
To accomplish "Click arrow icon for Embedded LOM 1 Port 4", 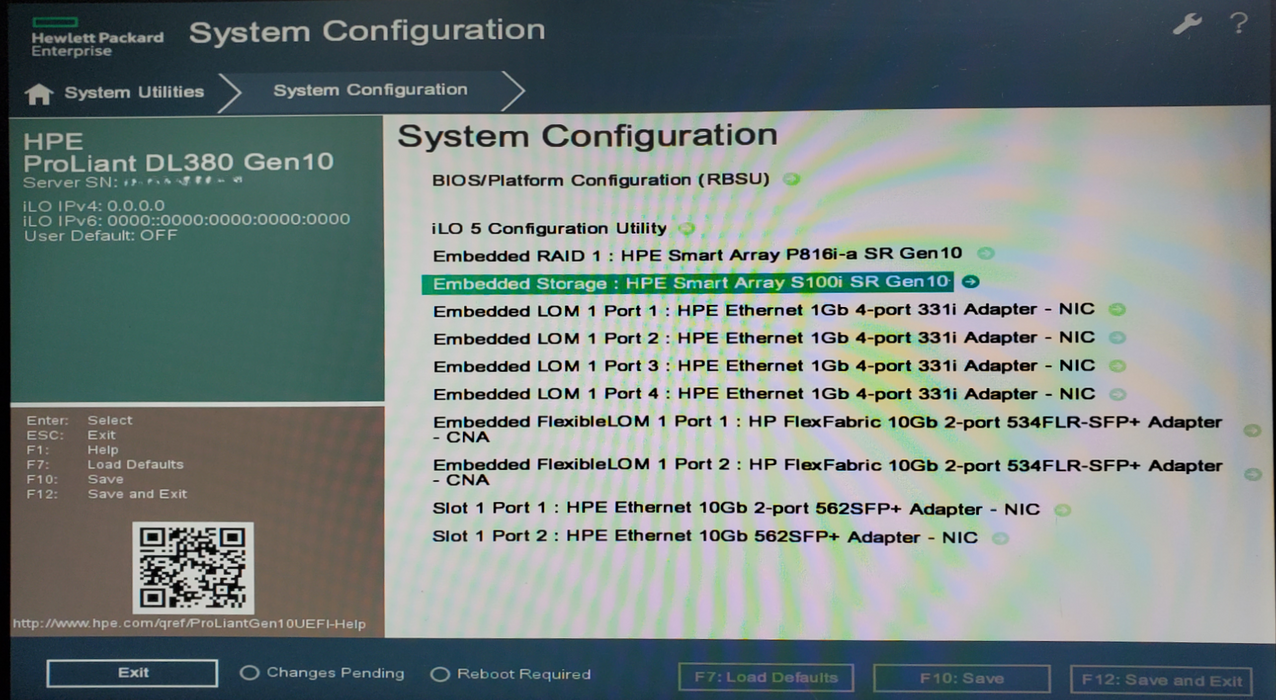I will [x=1117, y=394].
